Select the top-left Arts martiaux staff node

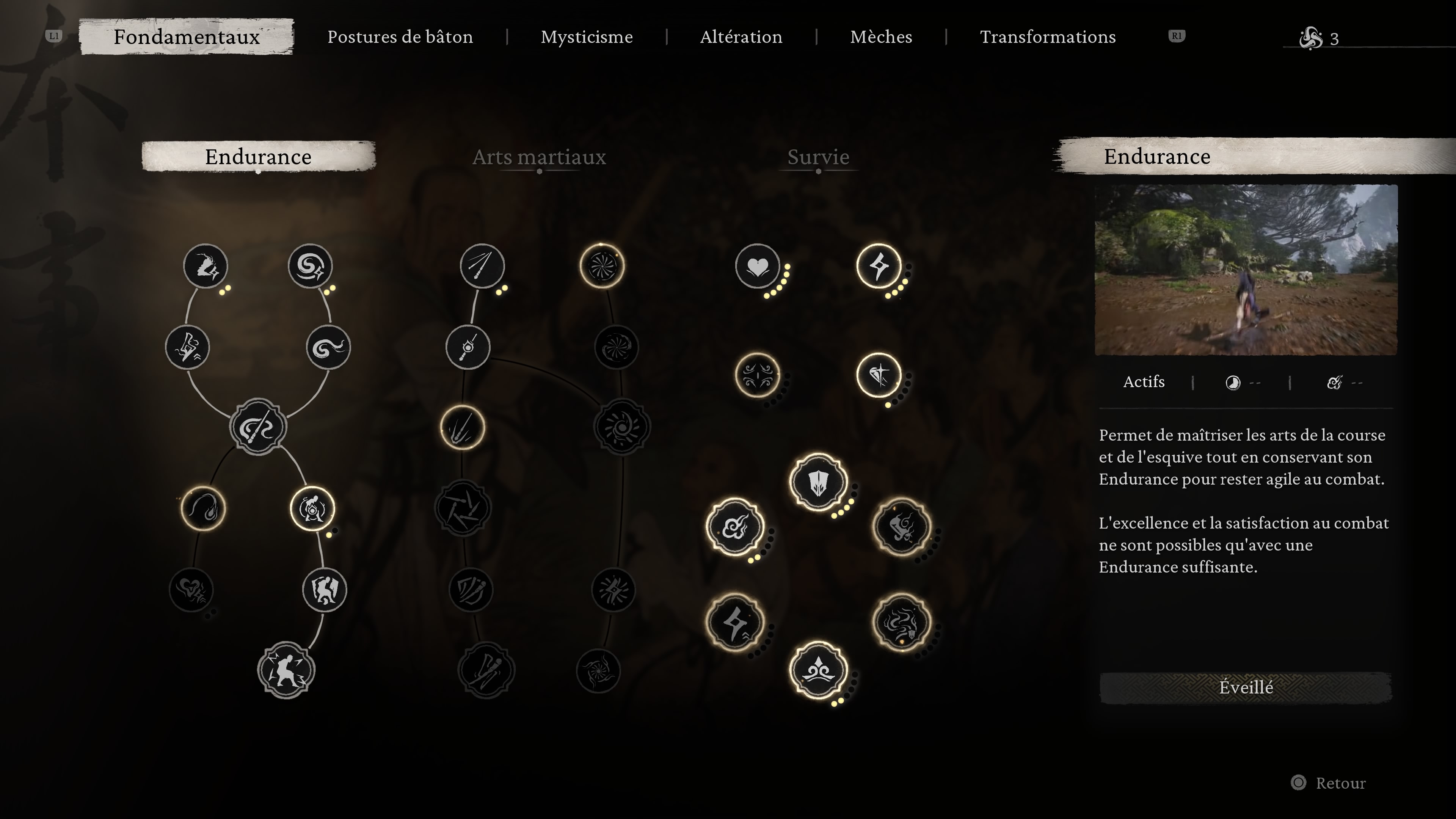click(x=482, y=266)
